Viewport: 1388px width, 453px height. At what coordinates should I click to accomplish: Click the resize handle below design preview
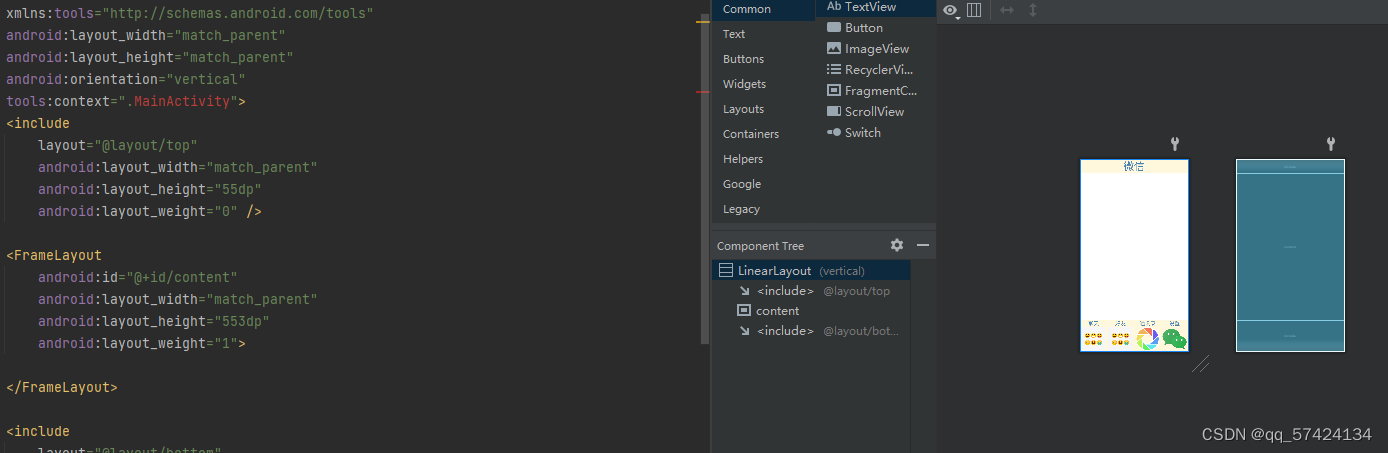(x=1201, y=364)
